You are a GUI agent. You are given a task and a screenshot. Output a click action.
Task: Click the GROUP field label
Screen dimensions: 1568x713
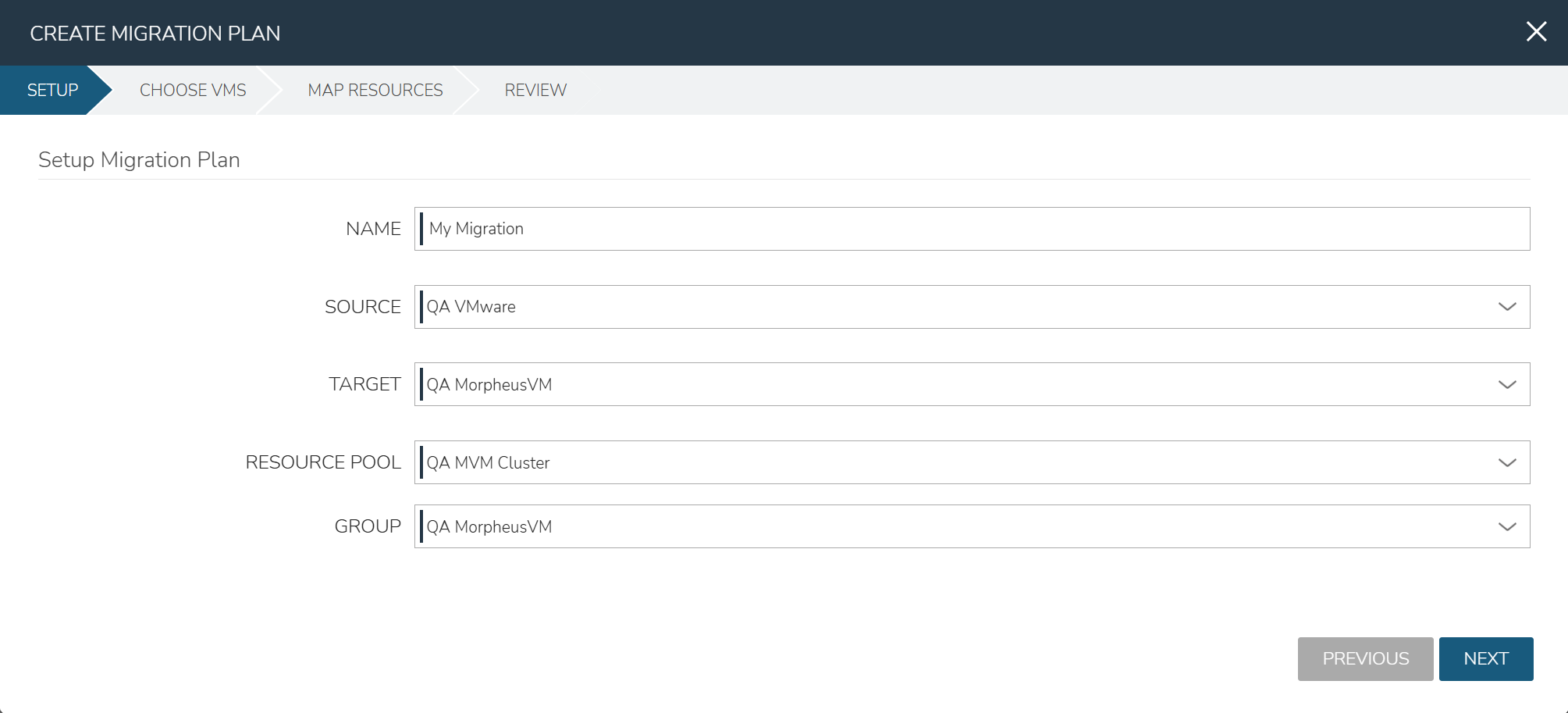click(x=368, y=526)
